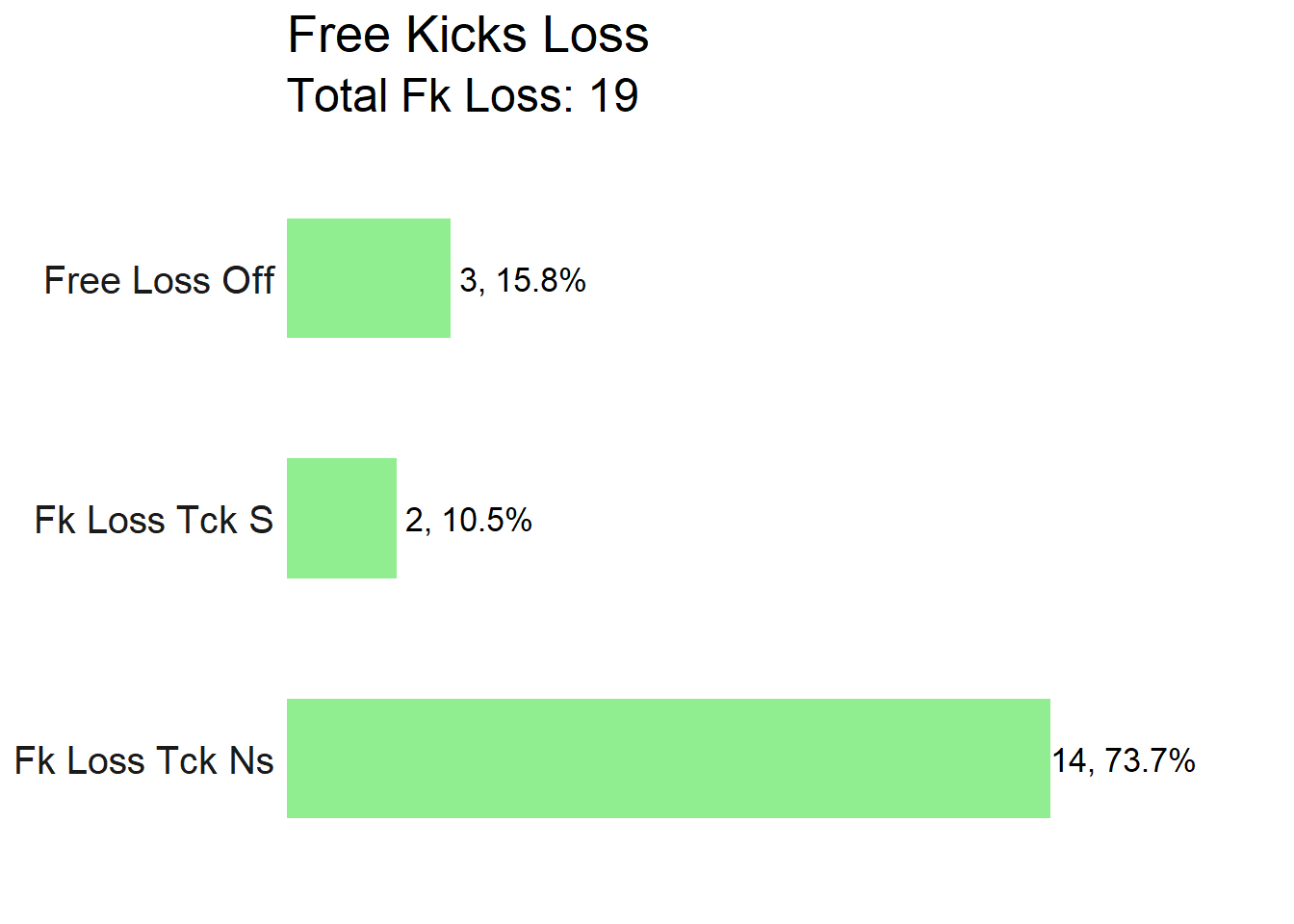Click the Fk Loss Tck Ns axis label
The height and width of the screenshot is (924, 1294).
144,761
